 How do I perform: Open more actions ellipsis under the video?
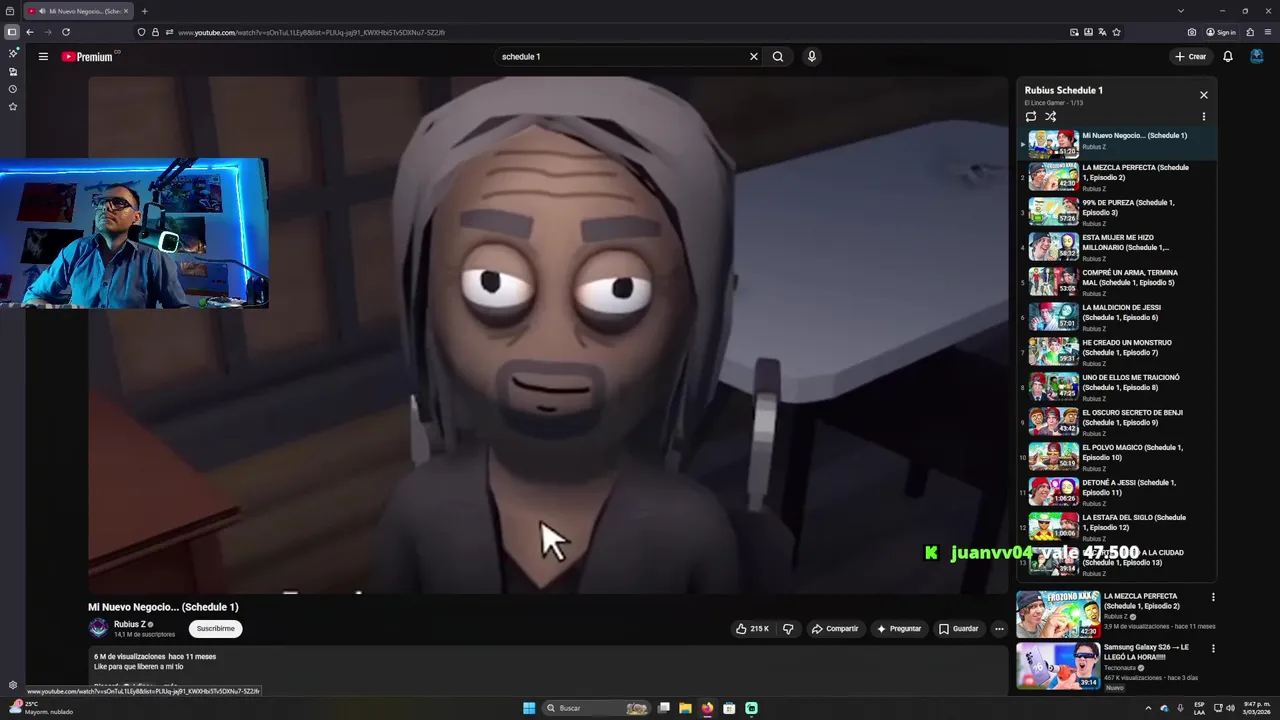[999, 629]
